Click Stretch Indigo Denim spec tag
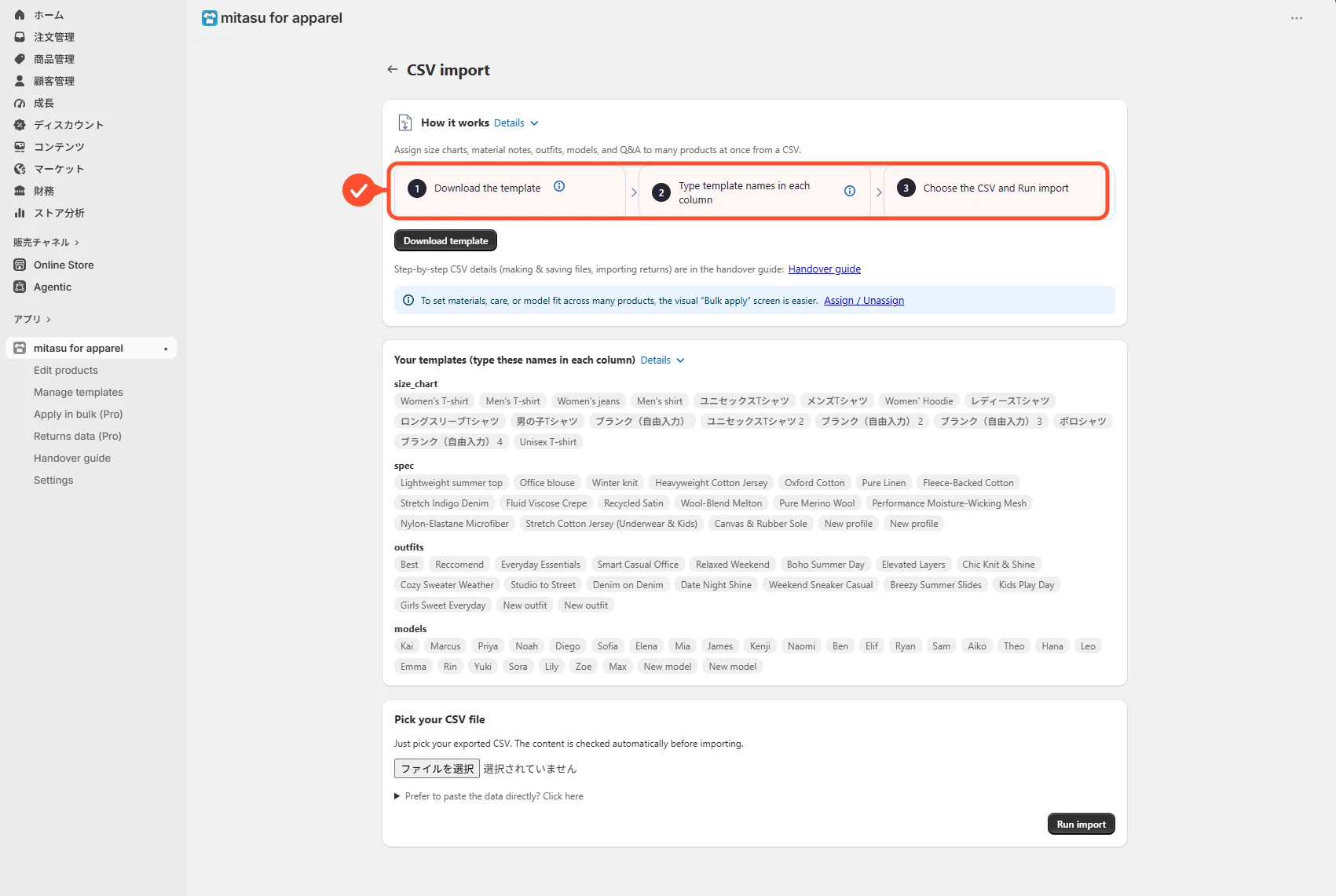 click(445, 503)
